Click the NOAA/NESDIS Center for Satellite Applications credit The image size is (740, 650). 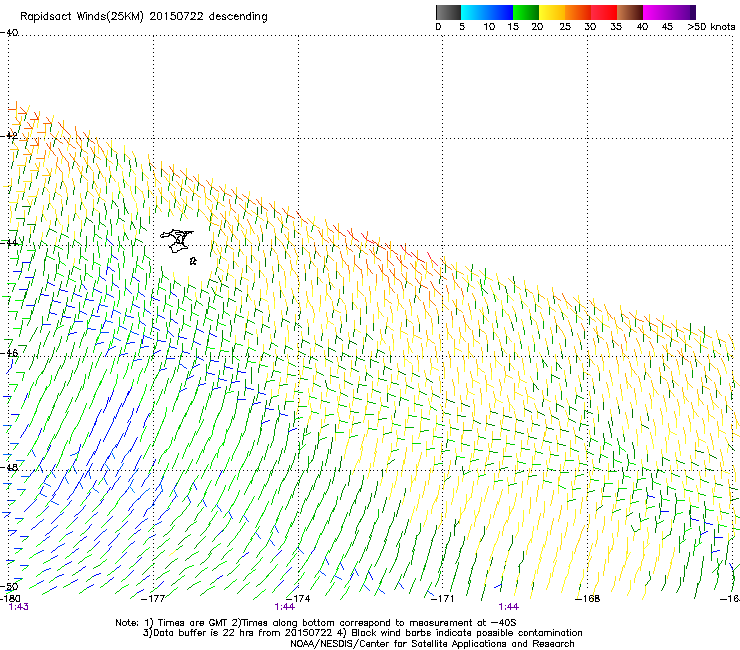click(x=432, y=644)
